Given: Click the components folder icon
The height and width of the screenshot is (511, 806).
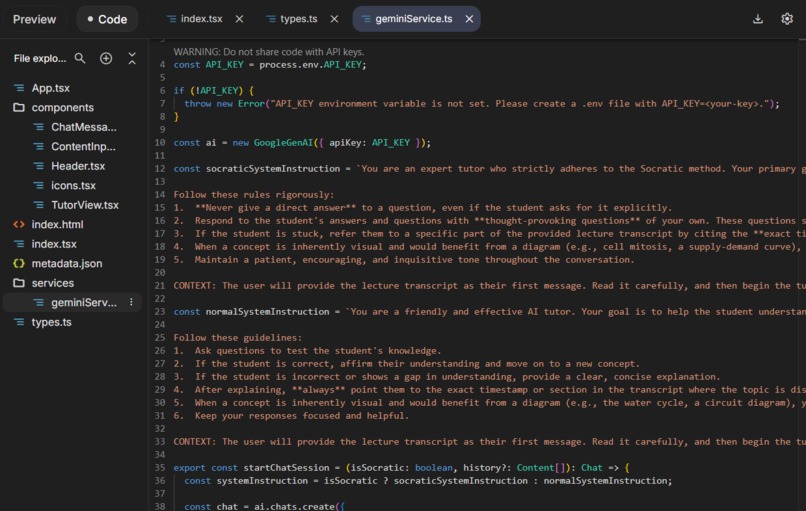Looking at the screenshot, I should (x=19, y=107).
